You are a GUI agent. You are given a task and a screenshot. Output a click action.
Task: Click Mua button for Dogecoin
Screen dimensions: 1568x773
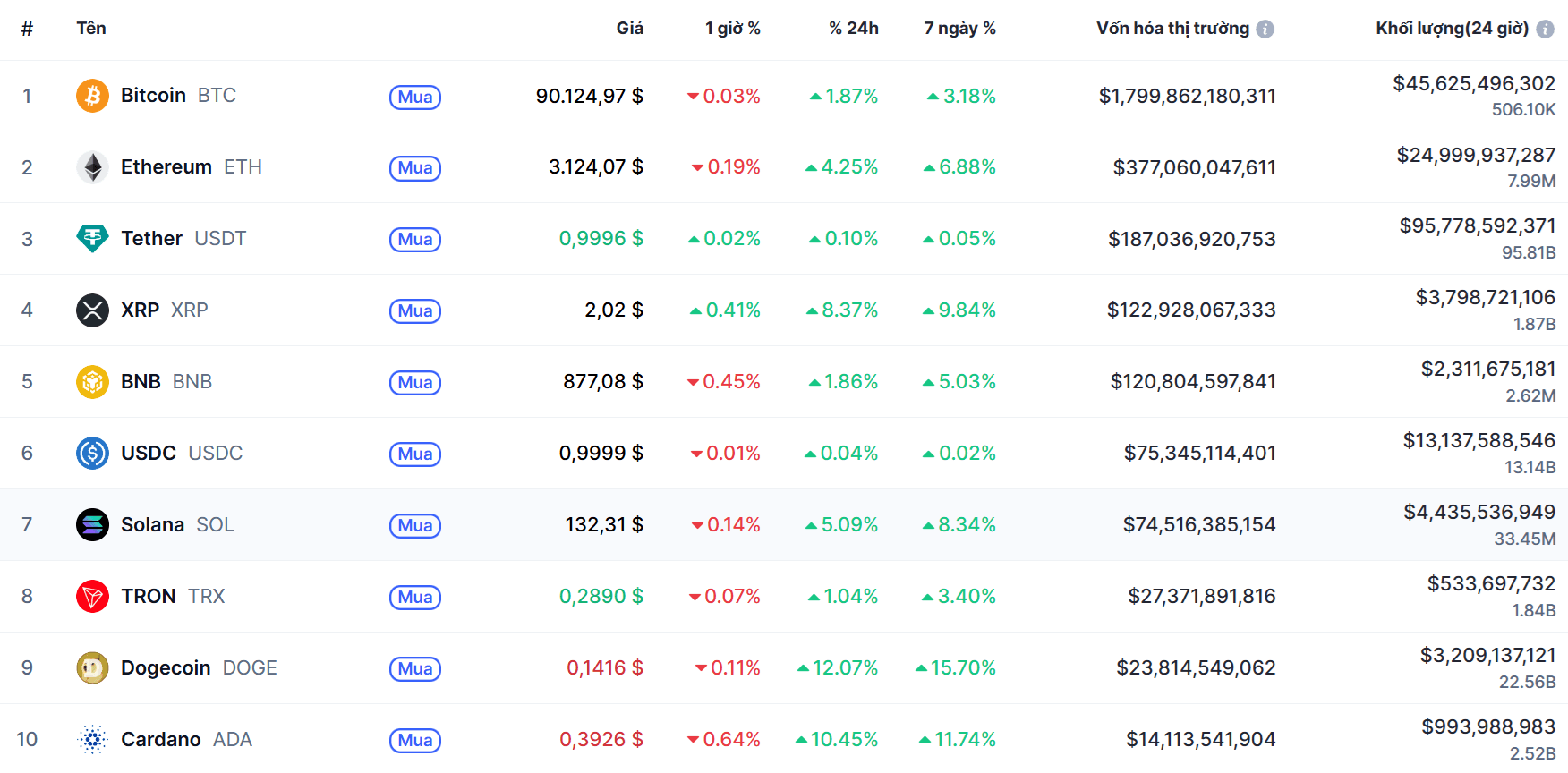415,669
